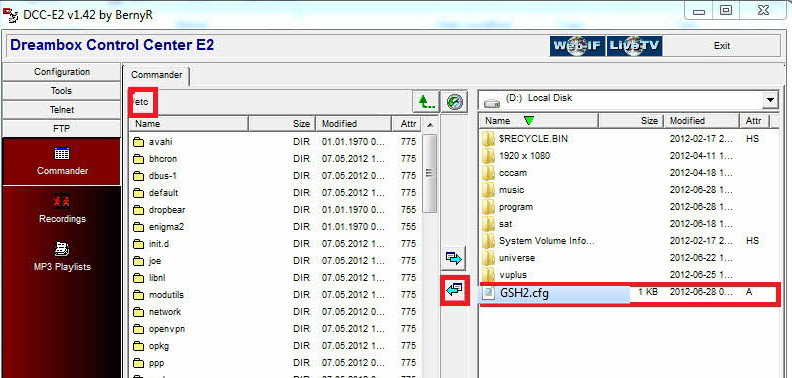This screenshot has height=378, width=792.
Task: Minimize the DCC-E2 window
Action: click(x=699, y=10)
